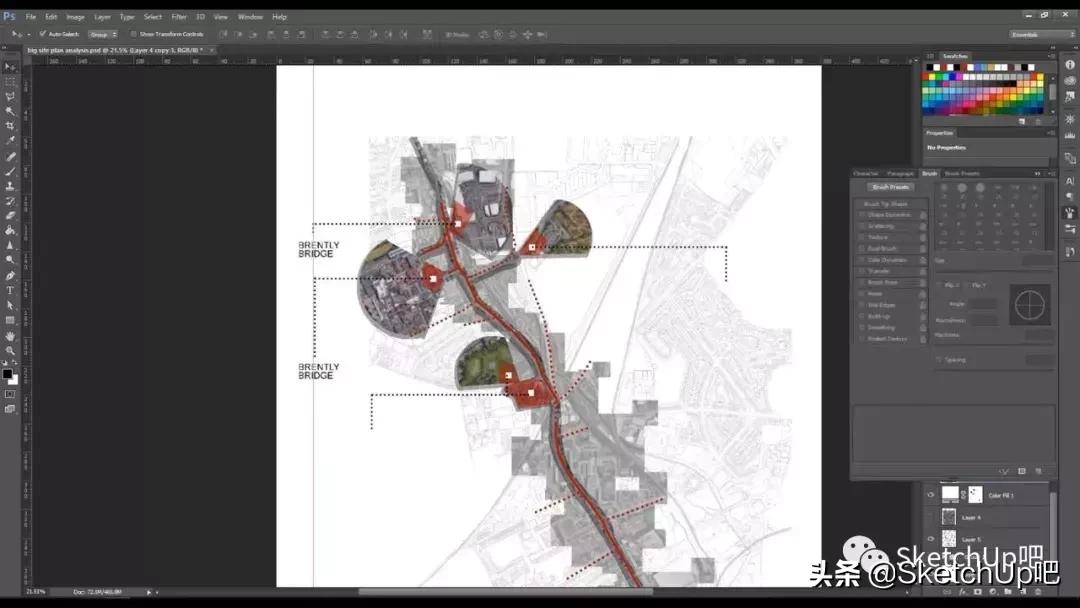Delete layer using the trash icon

point(1038,590)
